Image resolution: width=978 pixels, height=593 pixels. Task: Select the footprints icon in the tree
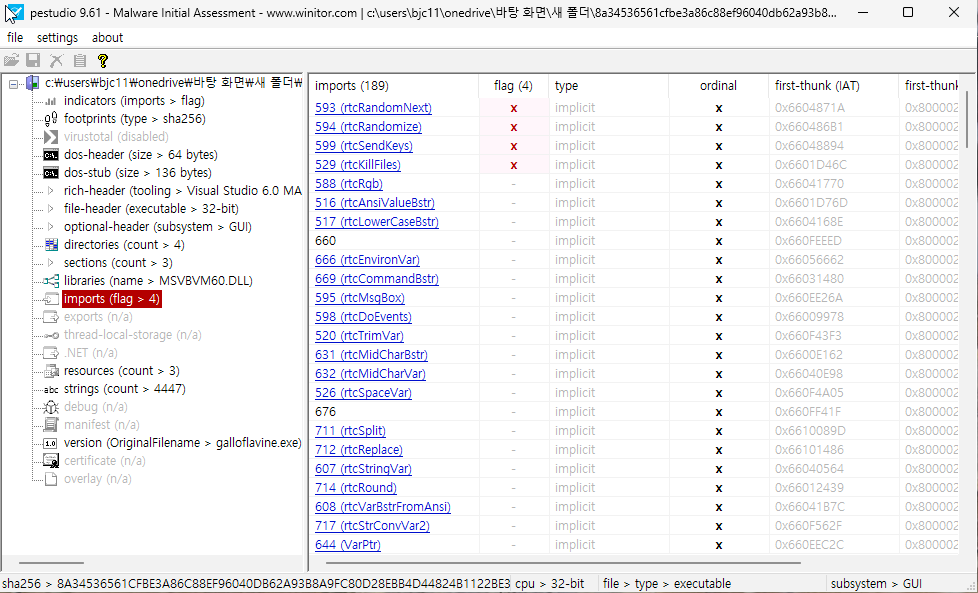tap(51, 119)
